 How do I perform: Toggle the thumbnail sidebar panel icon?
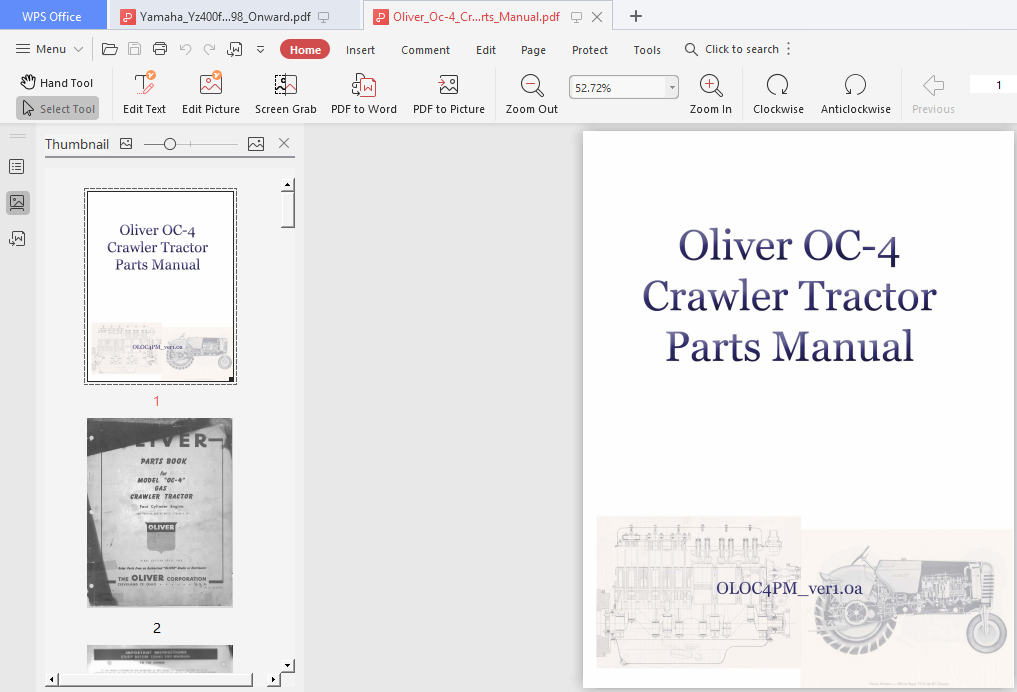coord(17,203)
